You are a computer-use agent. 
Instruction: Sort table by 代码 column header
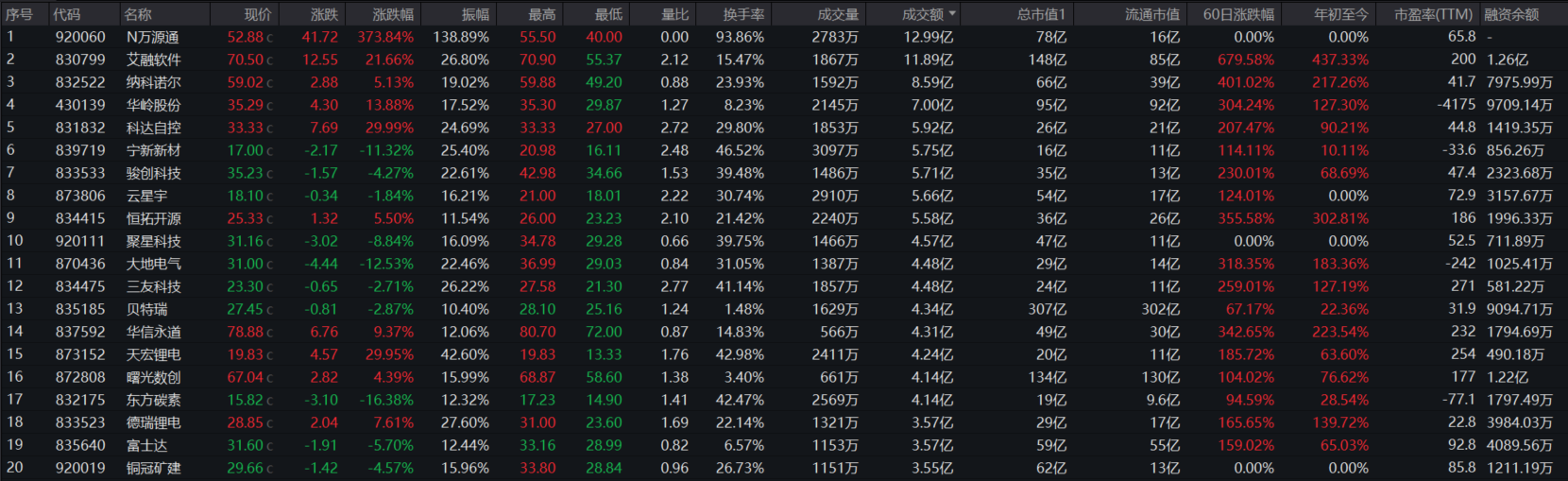[x=67, y=14]
